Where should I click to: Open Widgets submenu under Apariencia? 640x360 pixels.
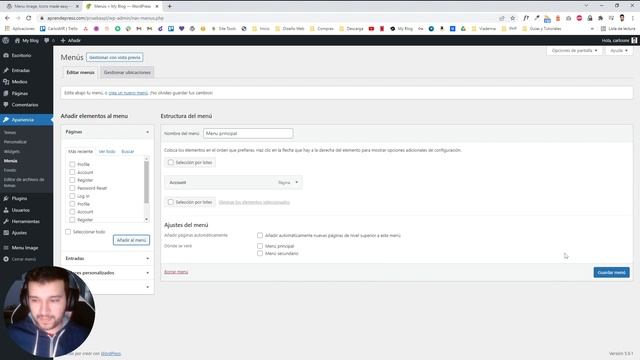(x=12, y=151)
